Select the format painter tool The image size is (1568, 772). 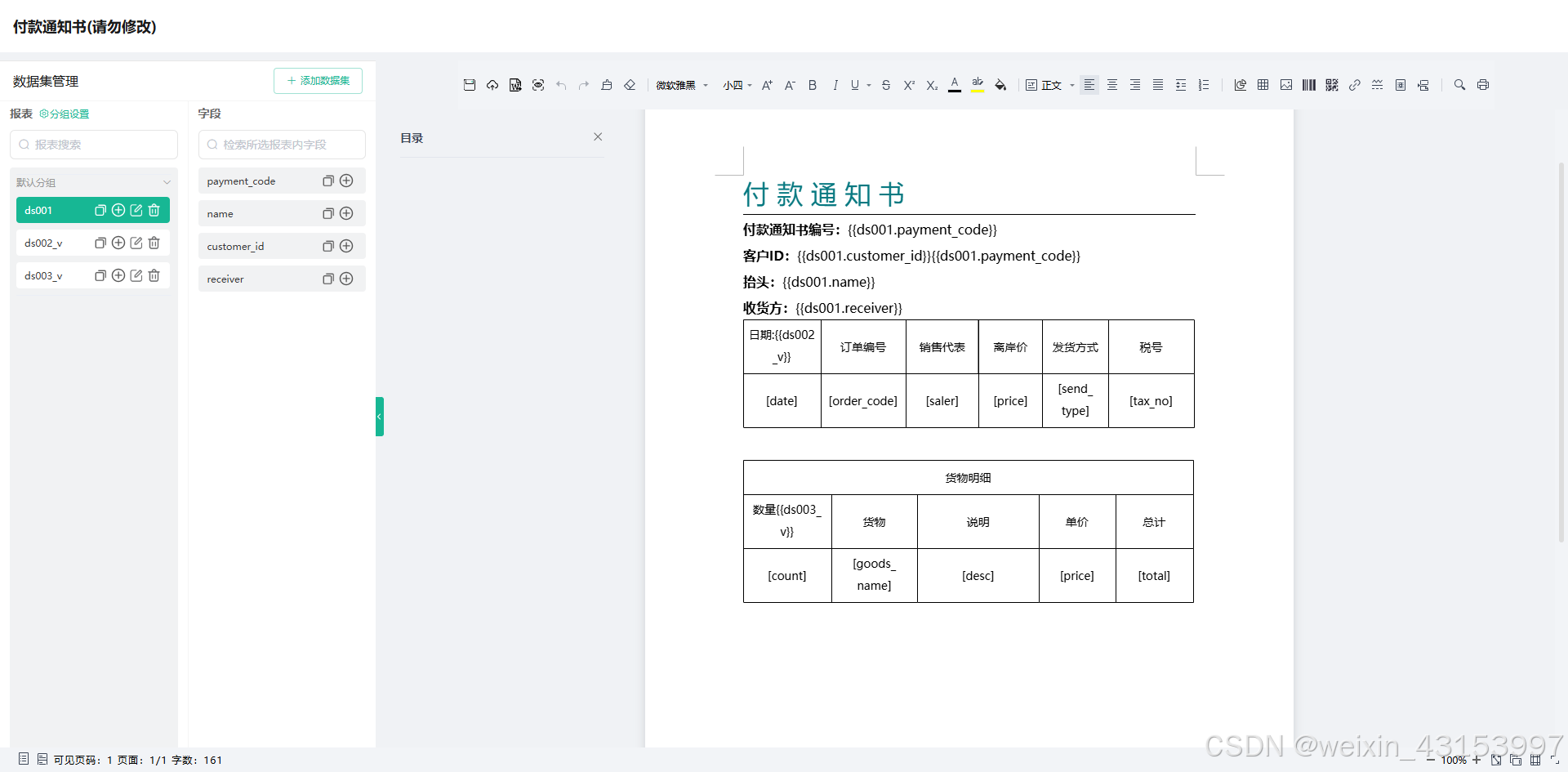pyautogui.click(x=607, y=85)
